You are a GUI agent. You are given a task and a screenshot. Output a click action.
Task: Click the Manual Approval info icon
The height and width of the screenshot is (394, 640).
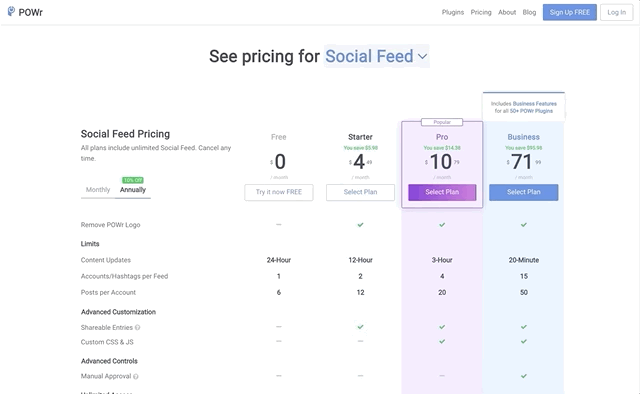(x=136, y=376)
